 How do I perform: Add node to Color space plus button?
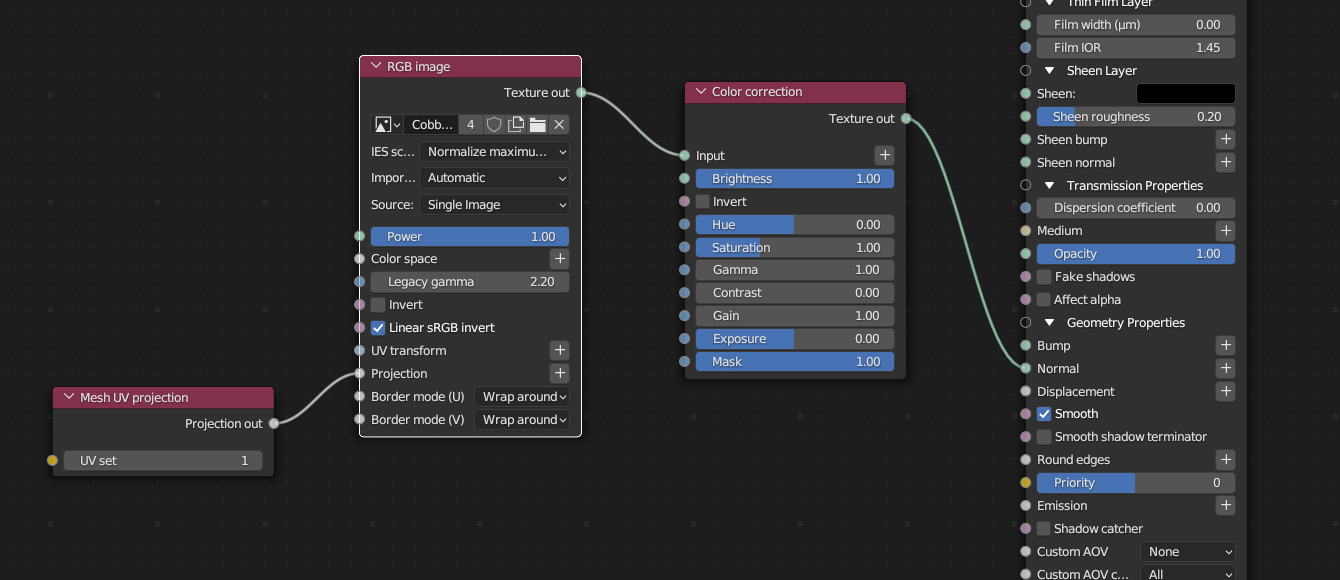pos(560,259)
